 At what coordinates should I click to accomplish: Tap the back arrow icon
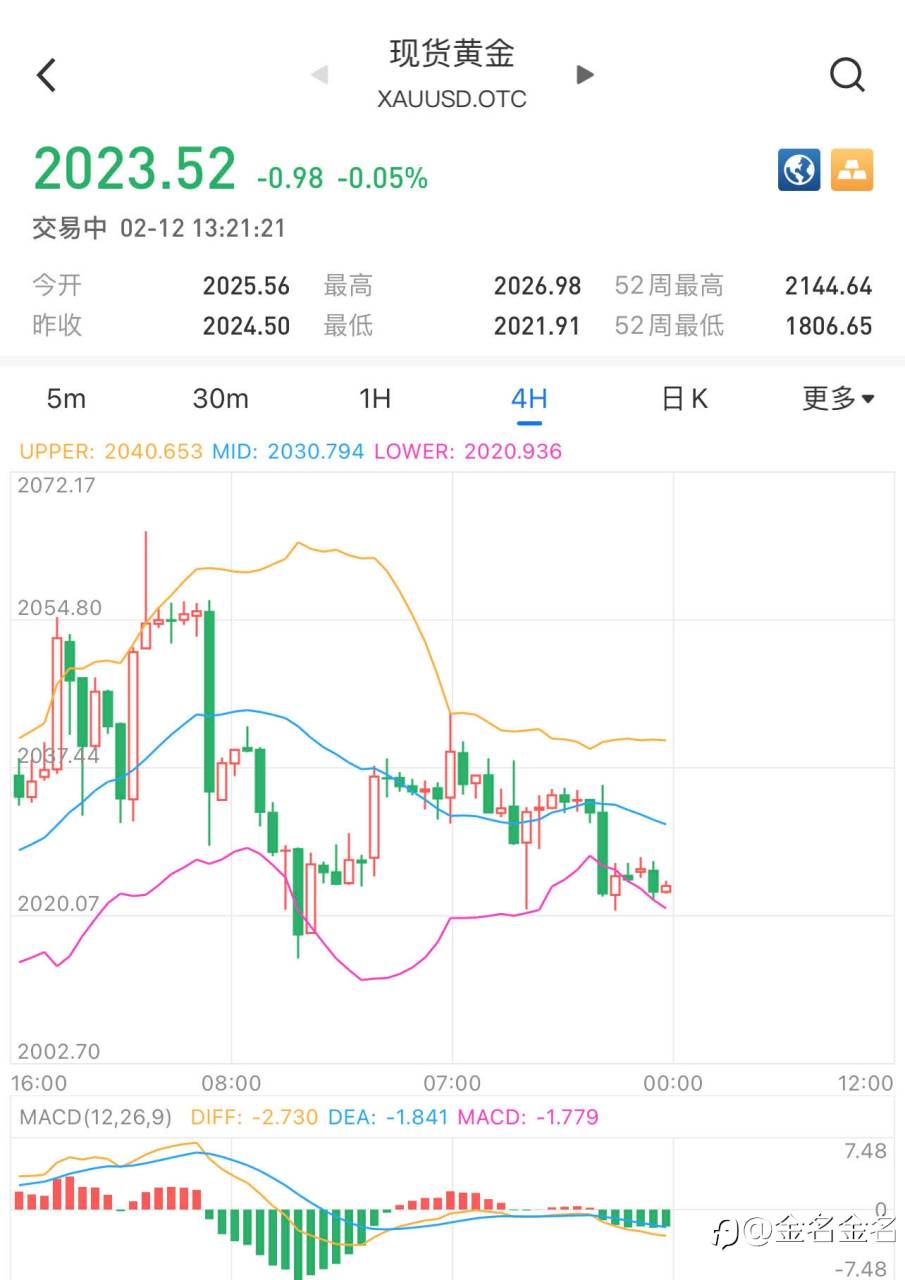(47, 75)
